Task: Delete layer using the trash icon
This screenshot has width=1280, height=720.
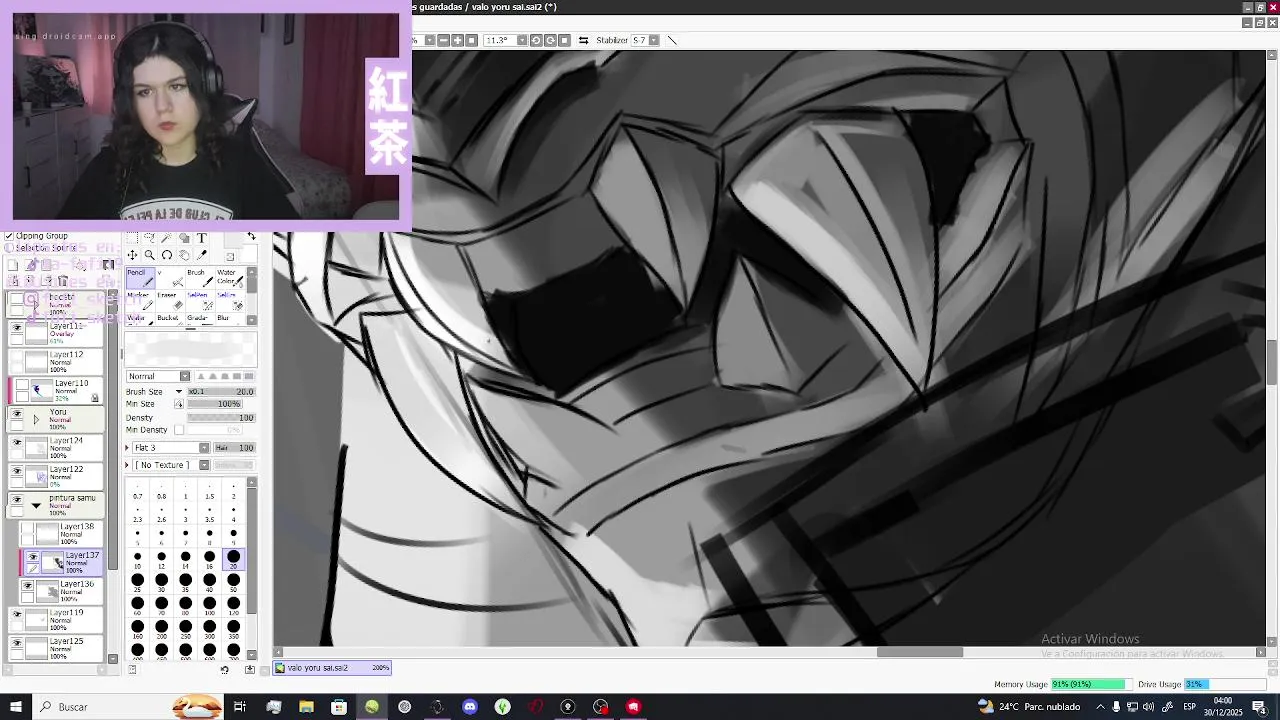Action: tap(64, 281)
